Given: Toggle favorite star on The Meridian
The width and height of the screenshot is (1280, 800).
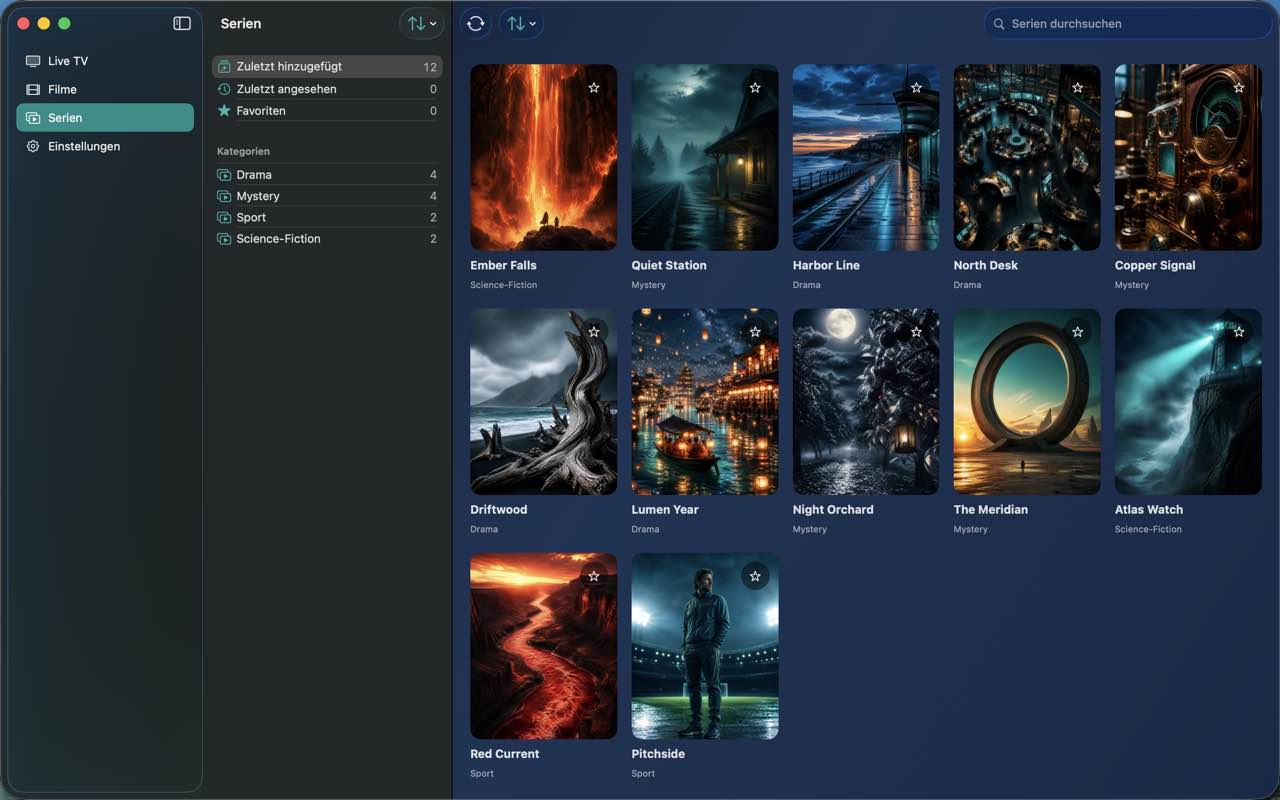Looking at the screenshot, I should click(1077, 332).
